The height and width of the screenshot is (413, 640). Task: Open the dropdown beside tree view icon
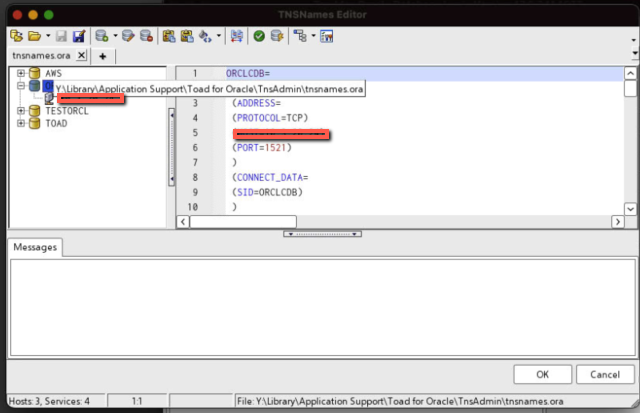tap(313, 36)
